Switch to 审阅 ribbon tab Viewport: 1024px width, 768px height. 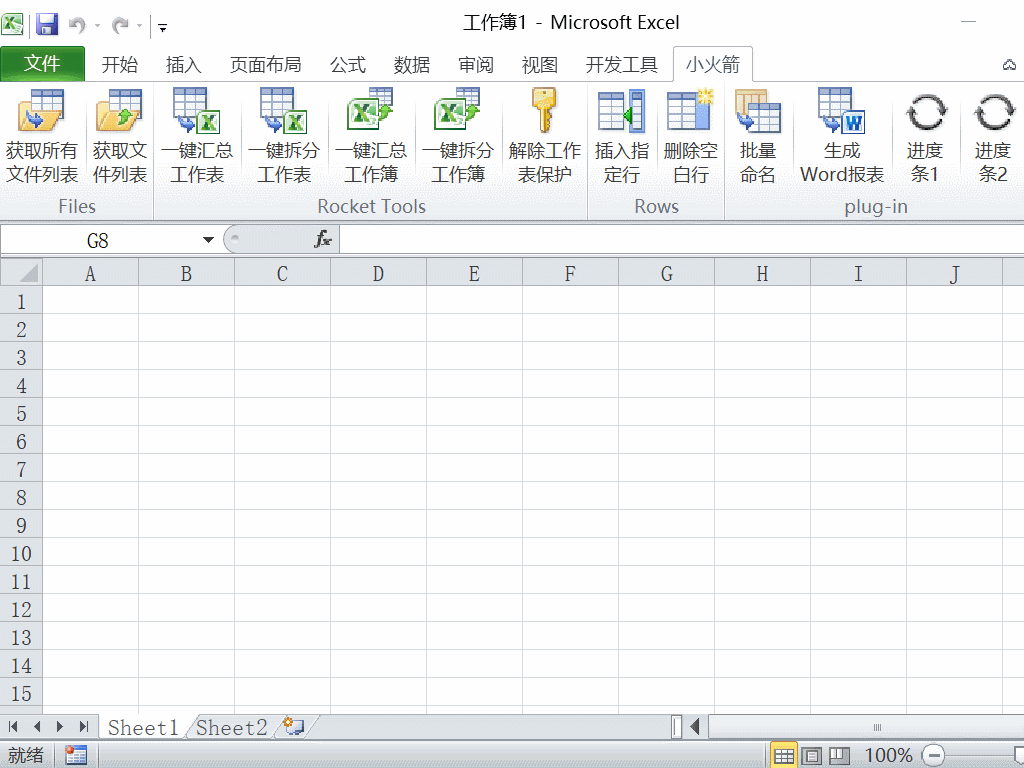(475, 65)
